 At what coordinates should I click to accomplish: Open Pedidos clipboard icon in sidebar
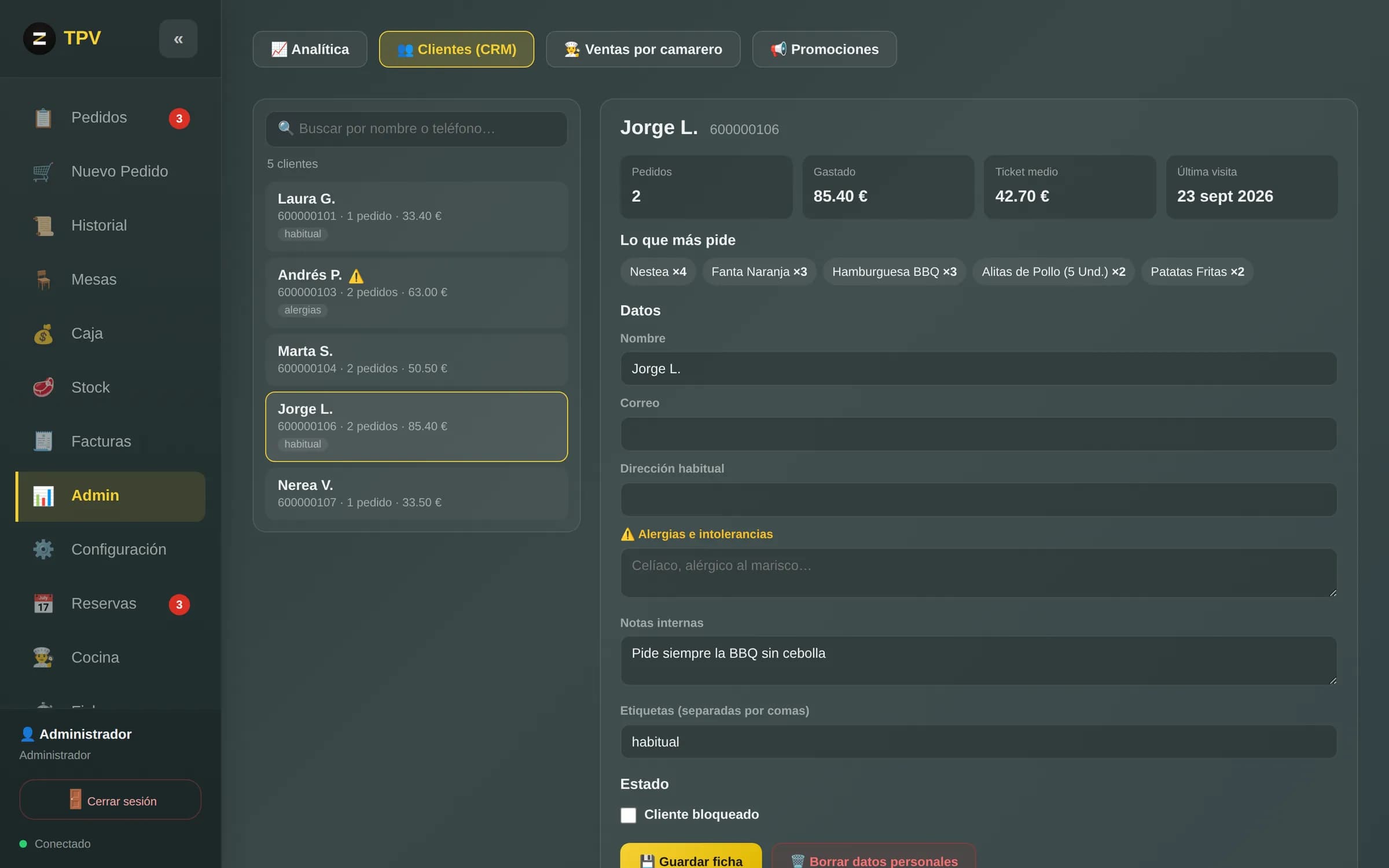coord(43,118)
